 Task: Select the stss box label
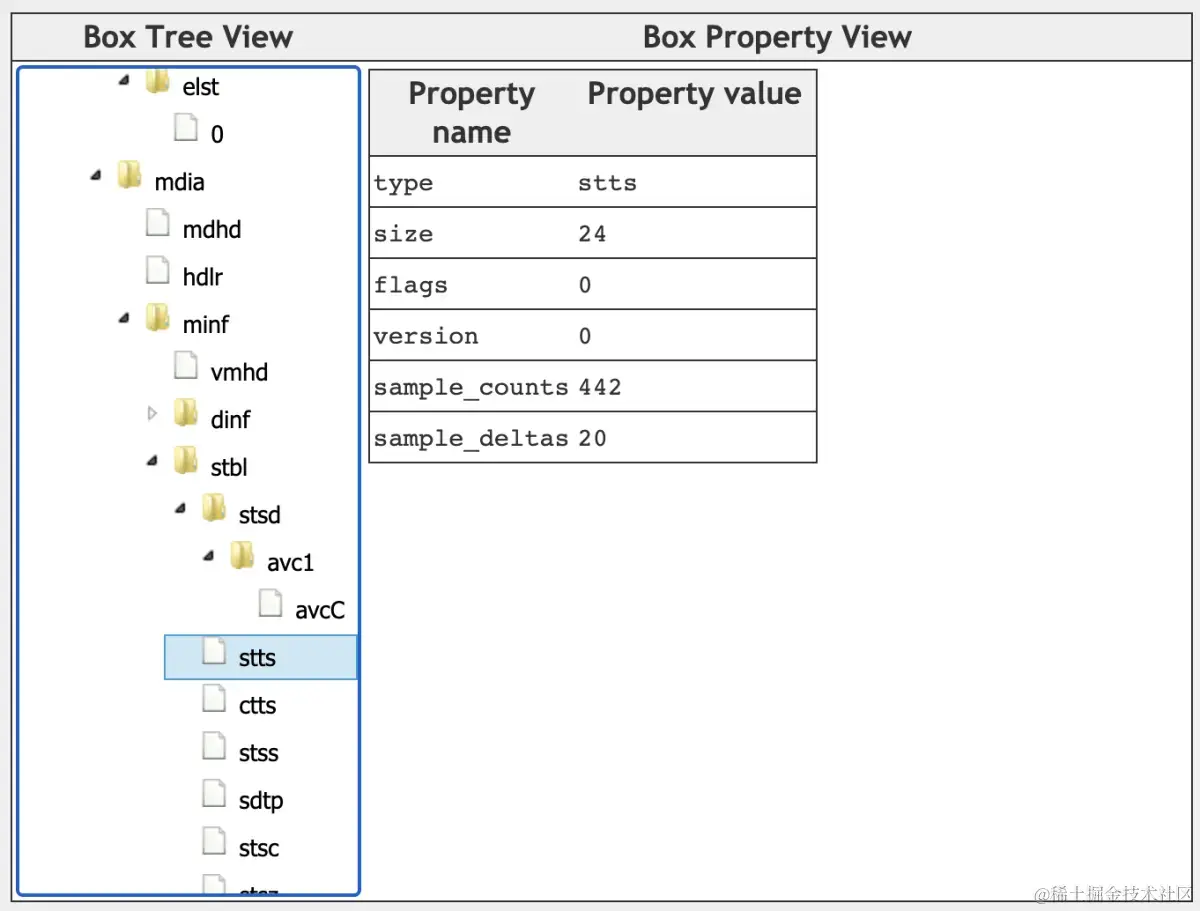pos(258,753)
